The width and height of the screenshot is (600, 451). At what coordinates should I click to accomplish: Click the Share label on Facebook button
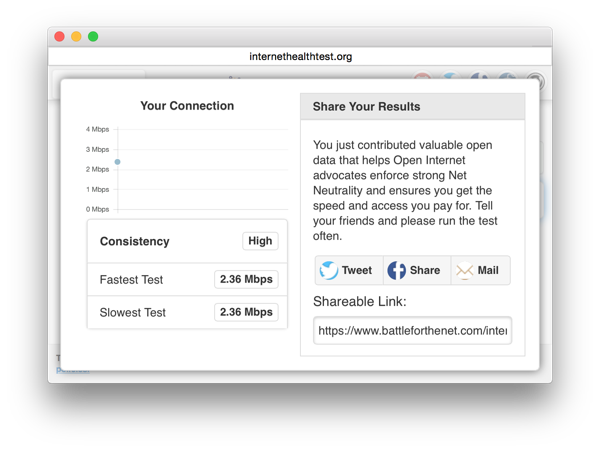click(x=425, y=270)
